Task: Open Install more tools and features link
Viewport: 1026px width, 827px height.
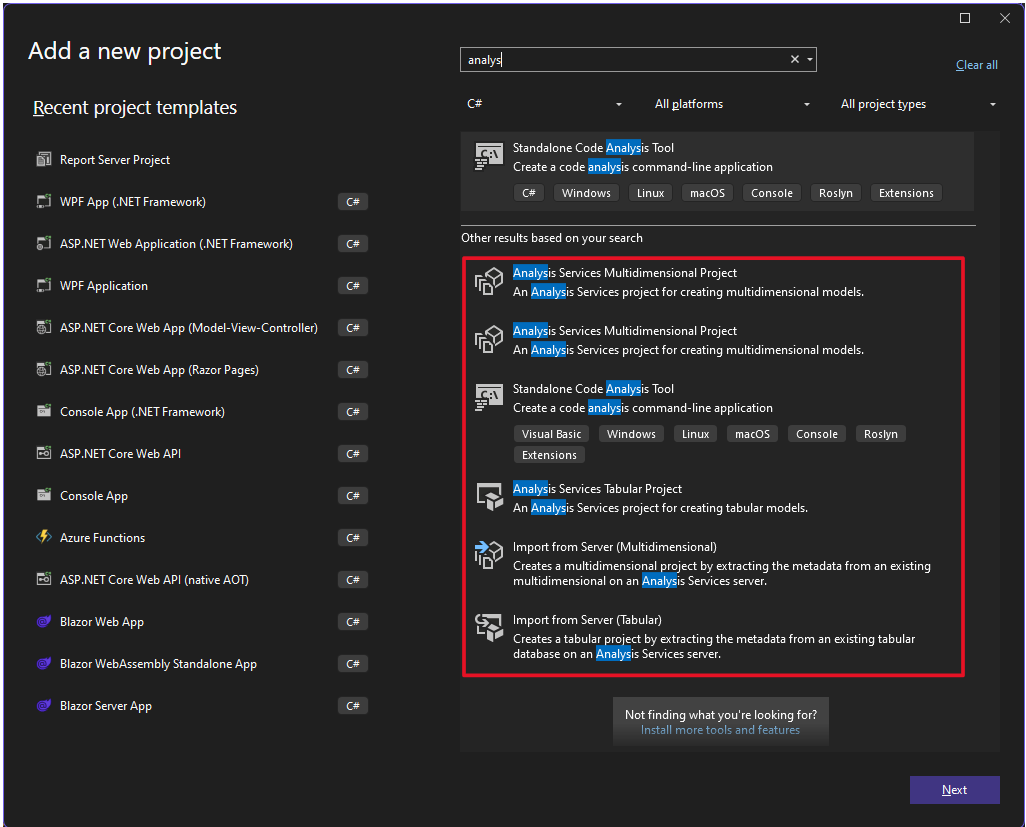Action: (720, 730)
